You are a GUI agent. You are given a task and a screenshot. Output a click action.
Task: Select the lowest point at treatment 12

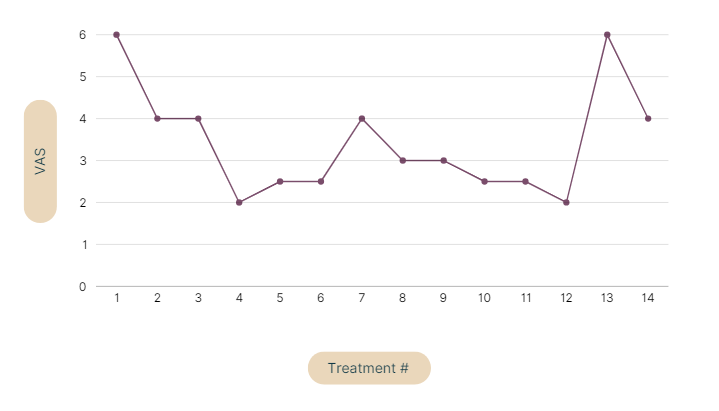click(x=566, y=202)
